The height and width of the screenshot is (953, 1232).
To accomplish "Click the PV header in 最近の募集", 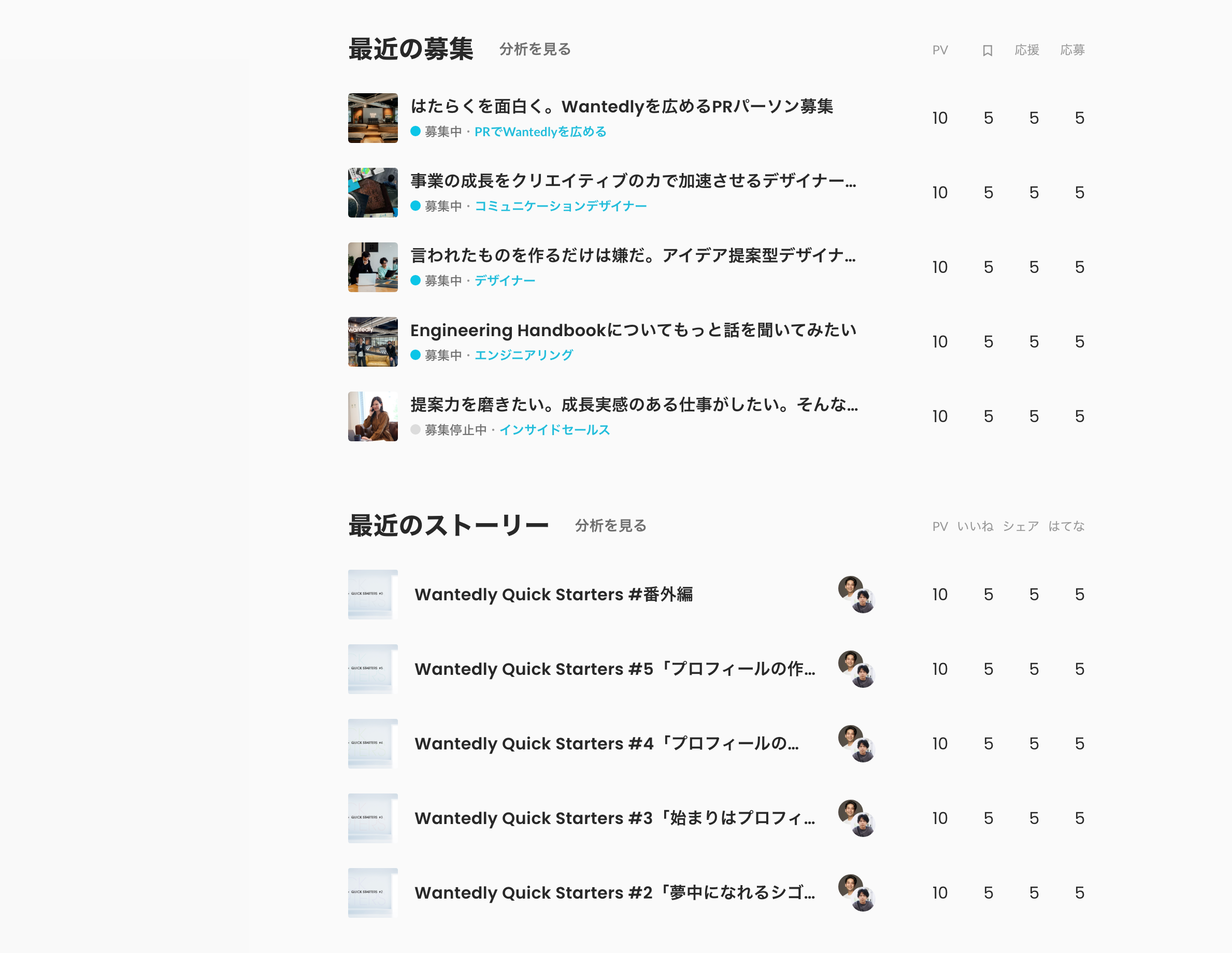I will pyautogui.click(x=940, y=50).
